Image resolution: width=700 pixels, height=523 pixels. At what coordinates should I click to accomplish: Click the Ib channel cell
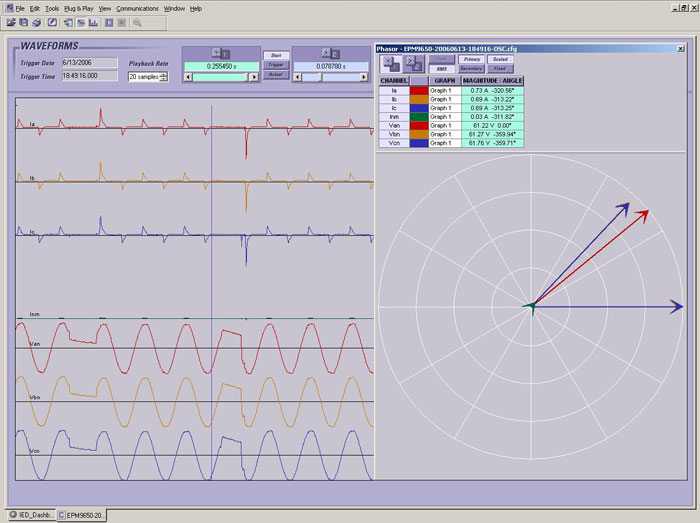(x=394, y=99)
